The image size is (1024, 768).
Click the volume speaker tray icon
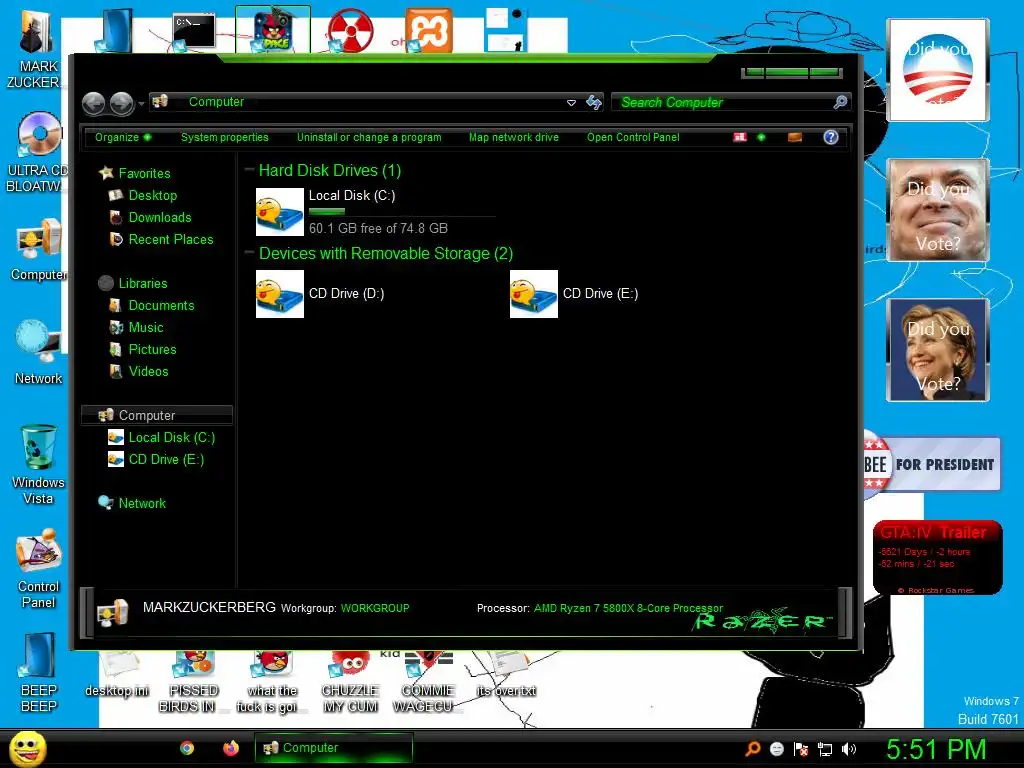pos(849,749)
